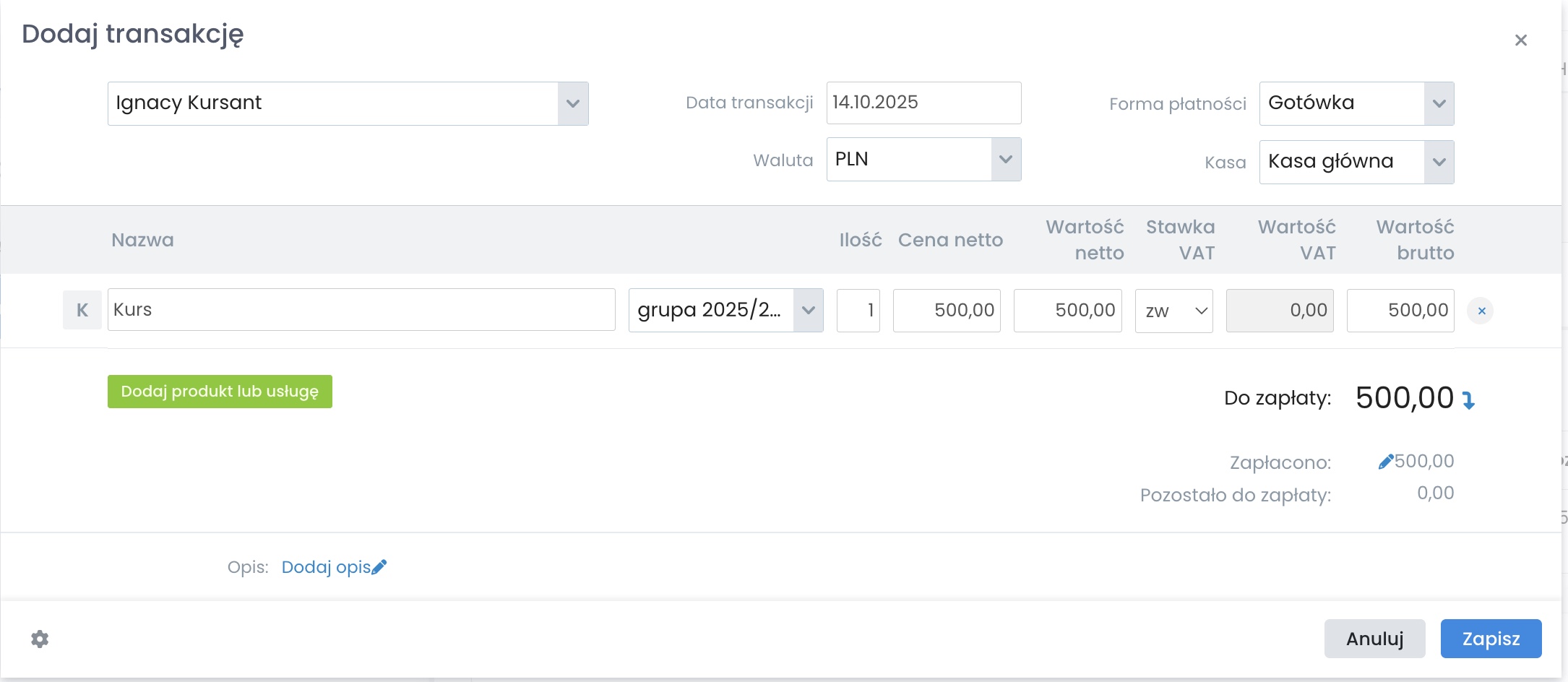Click the K badge on product row
Screen dimensions: 1568x682
[82, 310]
